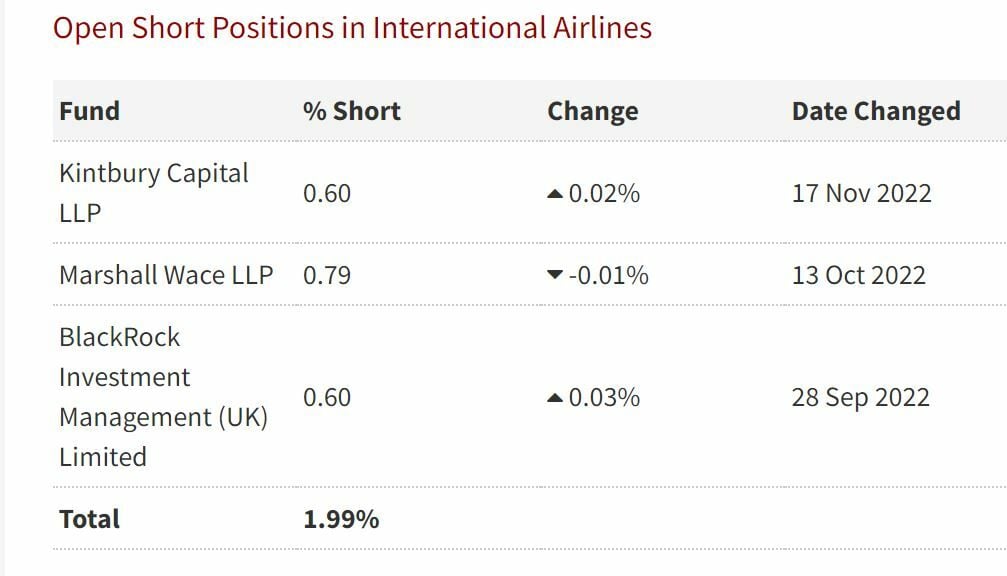This screenshot has width=1007, height=576.
Task: Click Kintbury Capital's 0.60 short value
Action: (327, 193)
